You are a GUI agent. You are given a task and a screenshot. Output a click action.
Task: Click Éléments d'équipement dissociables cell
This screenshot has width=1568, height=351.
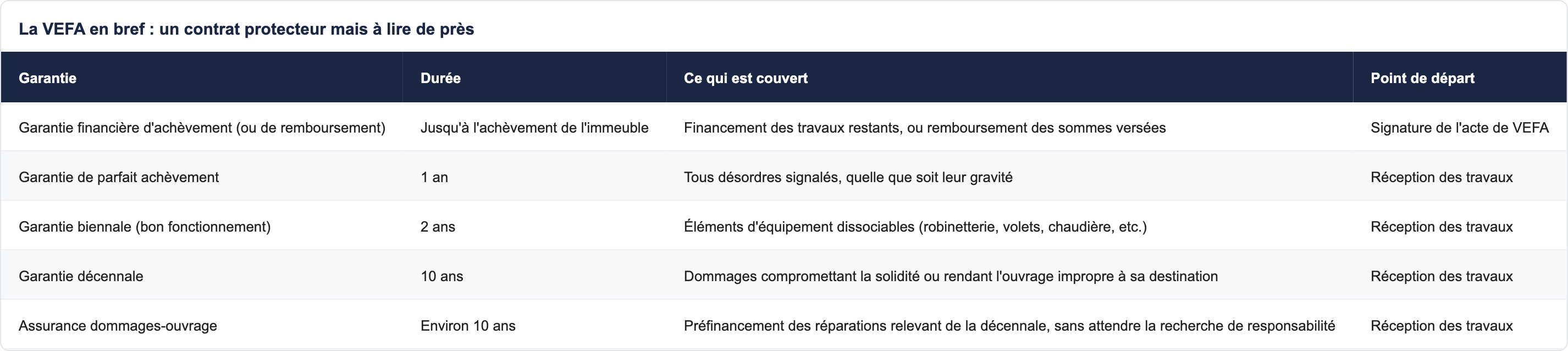[1009, 227]
